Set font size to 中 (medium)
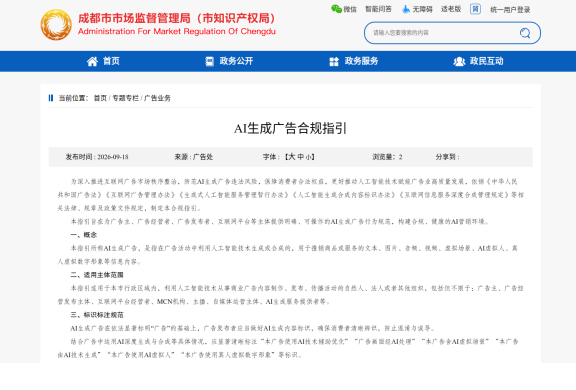This screenshot has width=576, height=390. (300, 157)
